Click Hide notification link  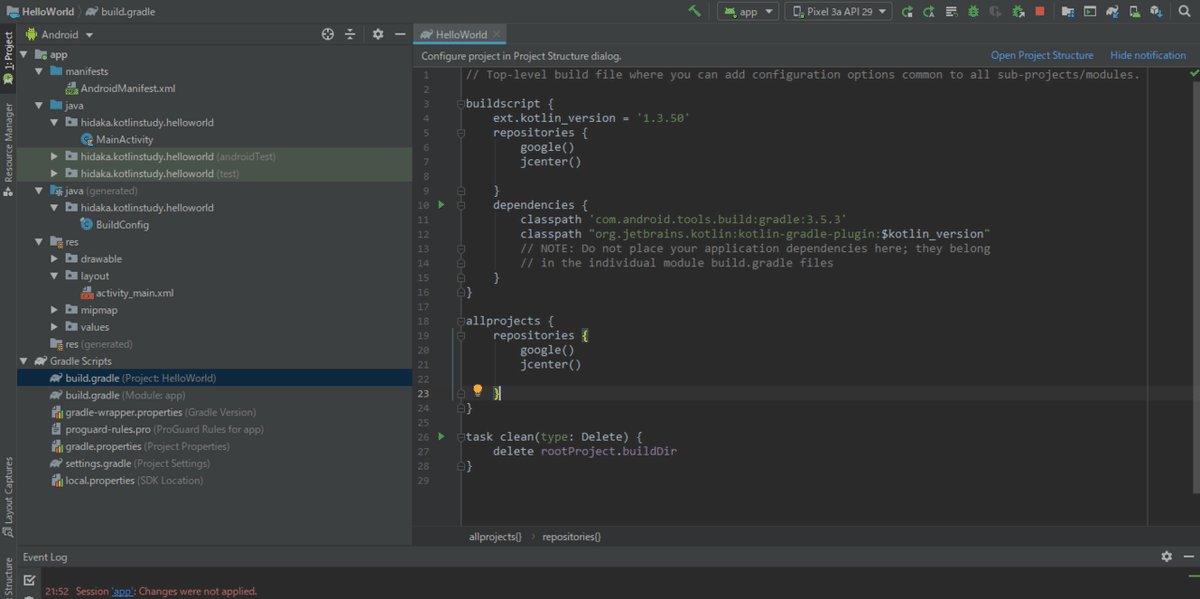(1148, 56)
